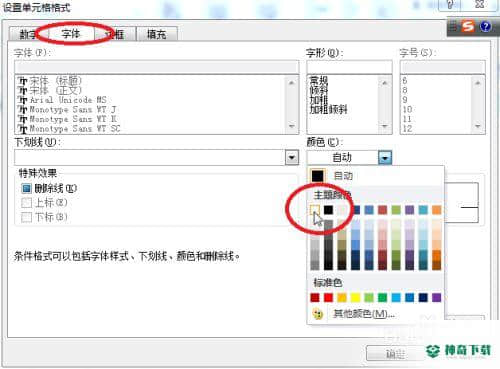Image resolution: width=500 pixels, height=369 pixels.
Task: Click the orange Sogou S icon
Action: 468,26
